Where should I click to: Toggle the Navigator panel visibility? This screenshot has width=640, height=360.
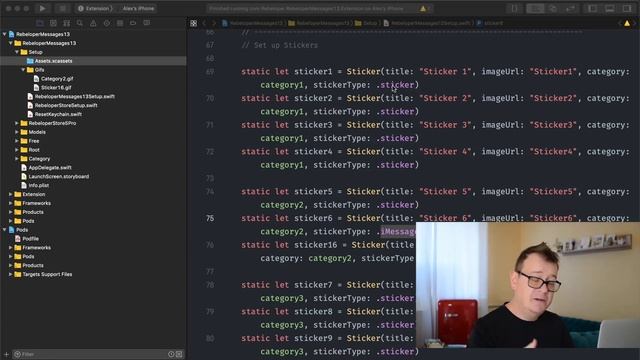click(x=592, y=8)
